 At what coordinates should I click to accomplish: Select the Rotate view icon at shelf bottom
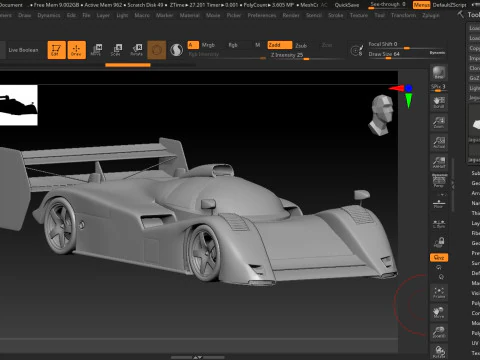[439, 352]
